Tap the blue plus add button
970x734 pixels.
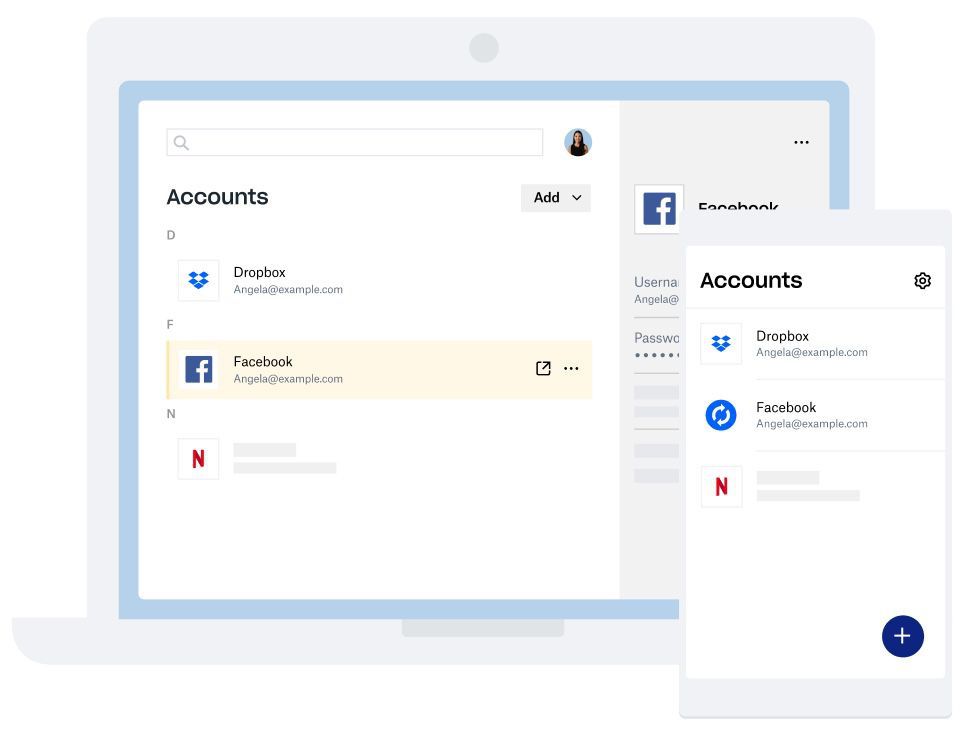903,636
